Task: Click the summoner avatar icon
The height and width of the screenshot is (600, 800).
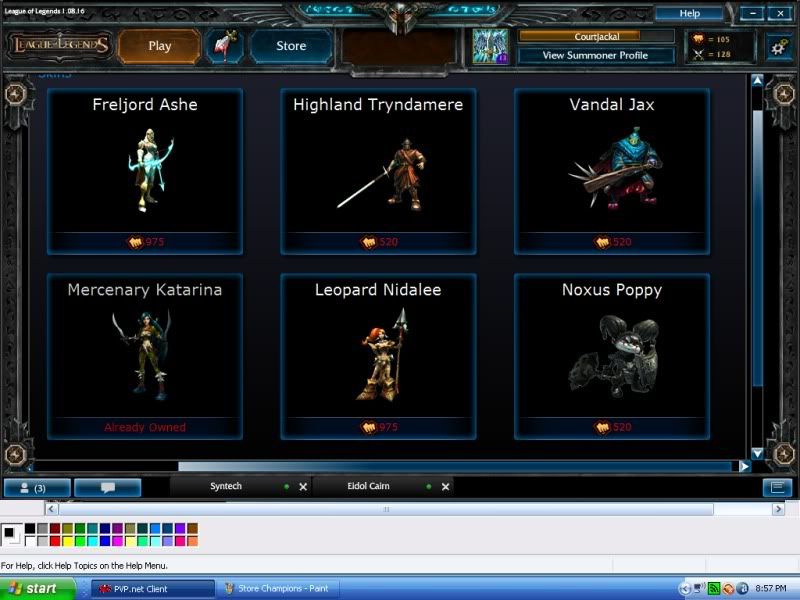Action: (490, 46)
